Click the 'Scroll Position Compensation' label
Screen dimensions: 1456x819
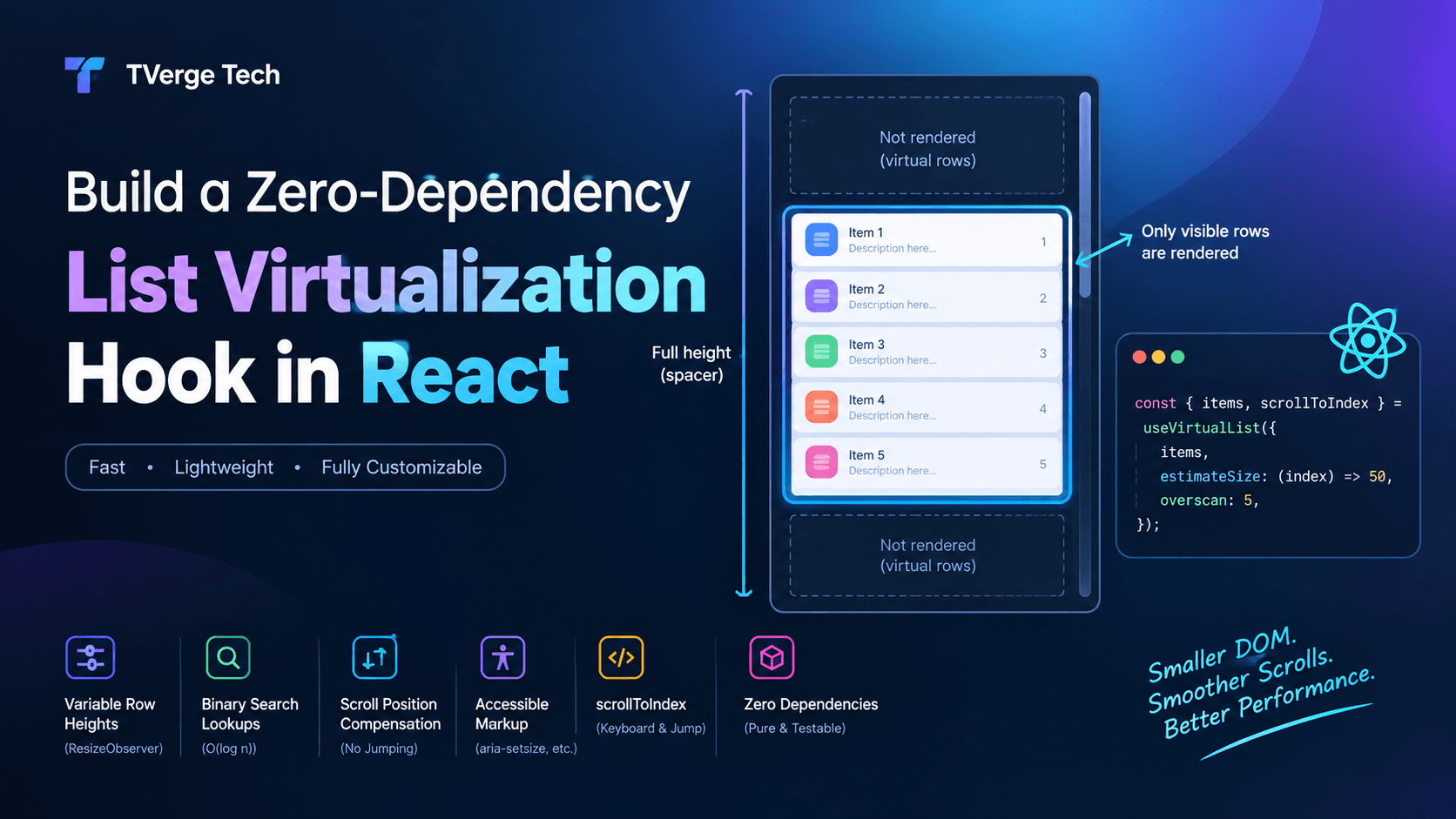(390, 714)
